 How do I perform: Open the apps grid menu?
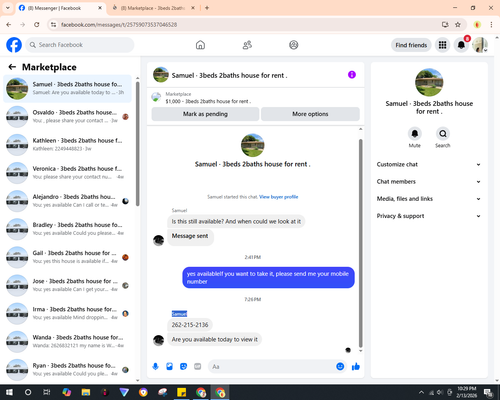point(442,45)
